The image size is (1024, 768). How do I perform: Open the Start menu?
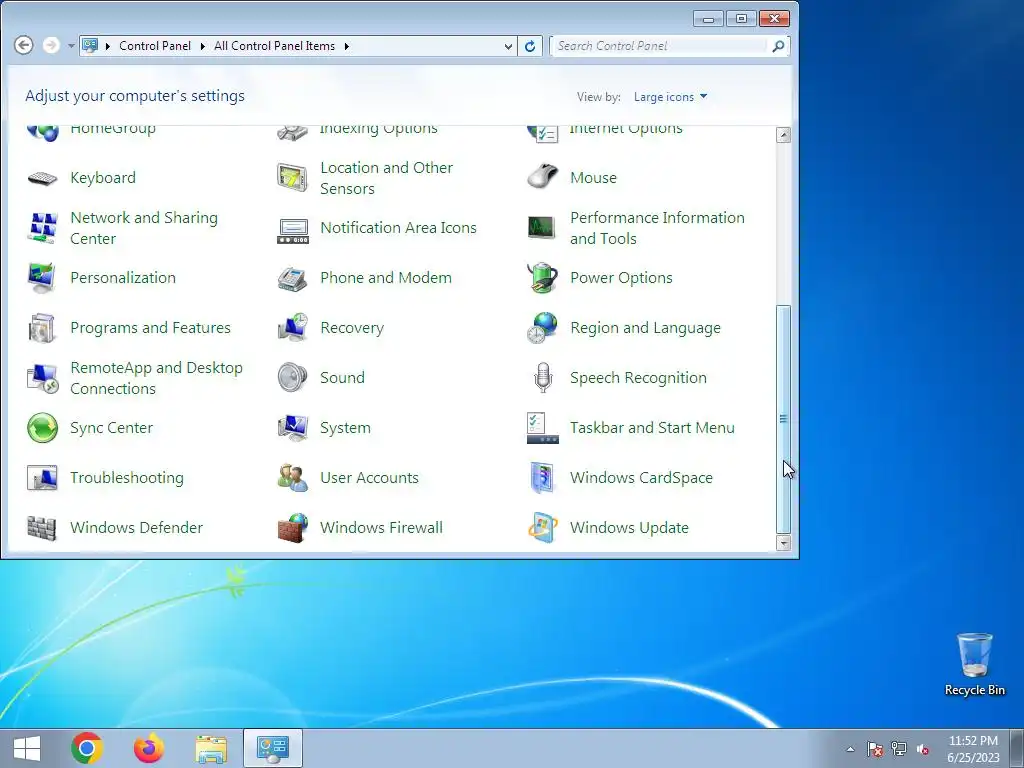[27, 748]
